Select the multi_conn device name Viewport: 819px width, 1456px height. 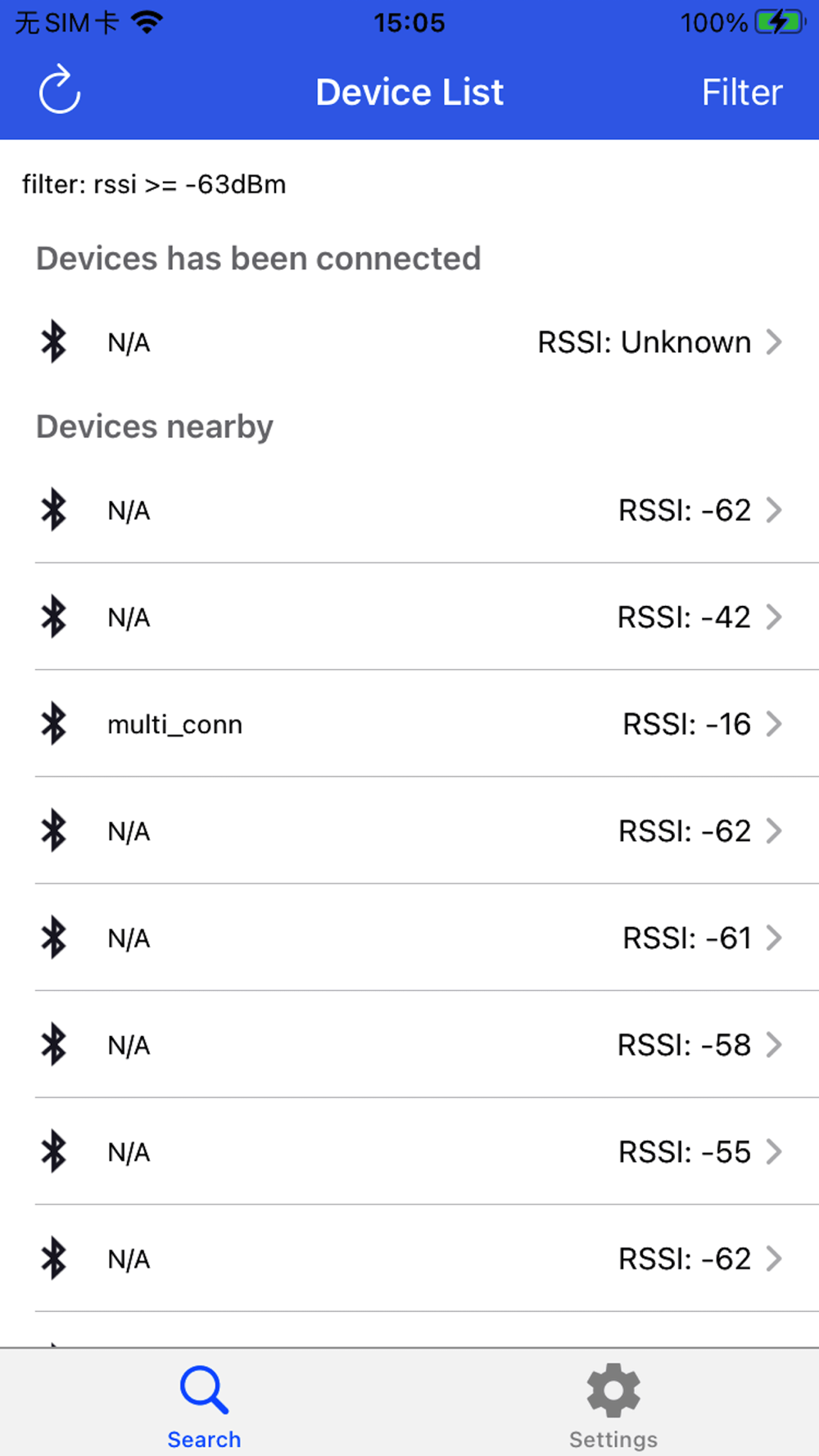click(x=174, y=725)
